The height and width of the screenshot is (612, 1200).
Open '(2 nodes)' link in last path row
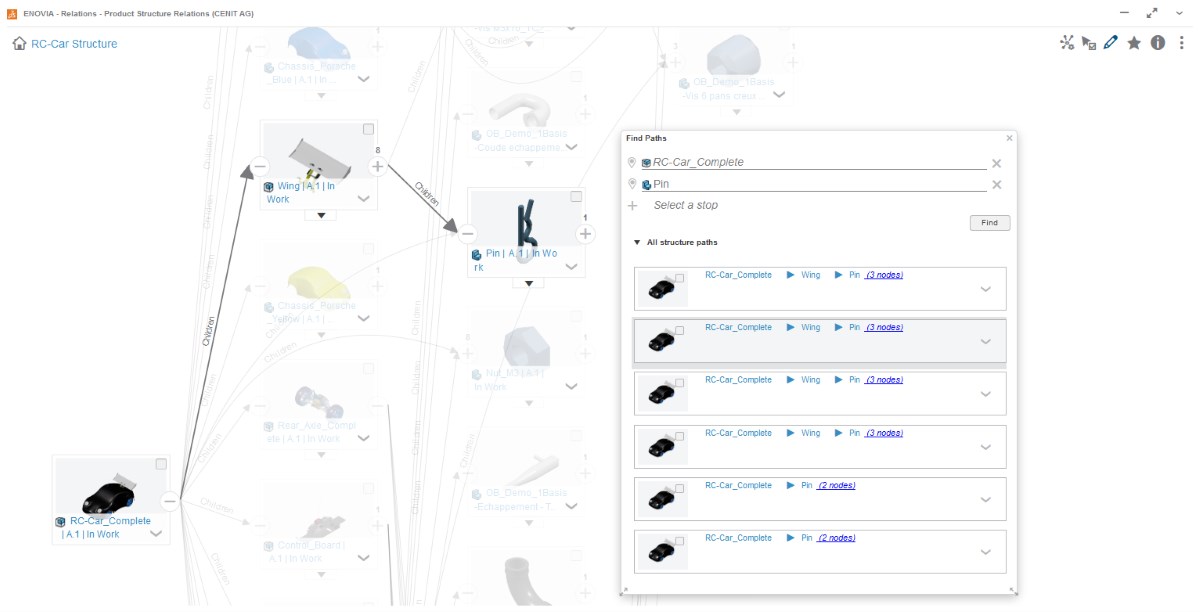(836, 538)
